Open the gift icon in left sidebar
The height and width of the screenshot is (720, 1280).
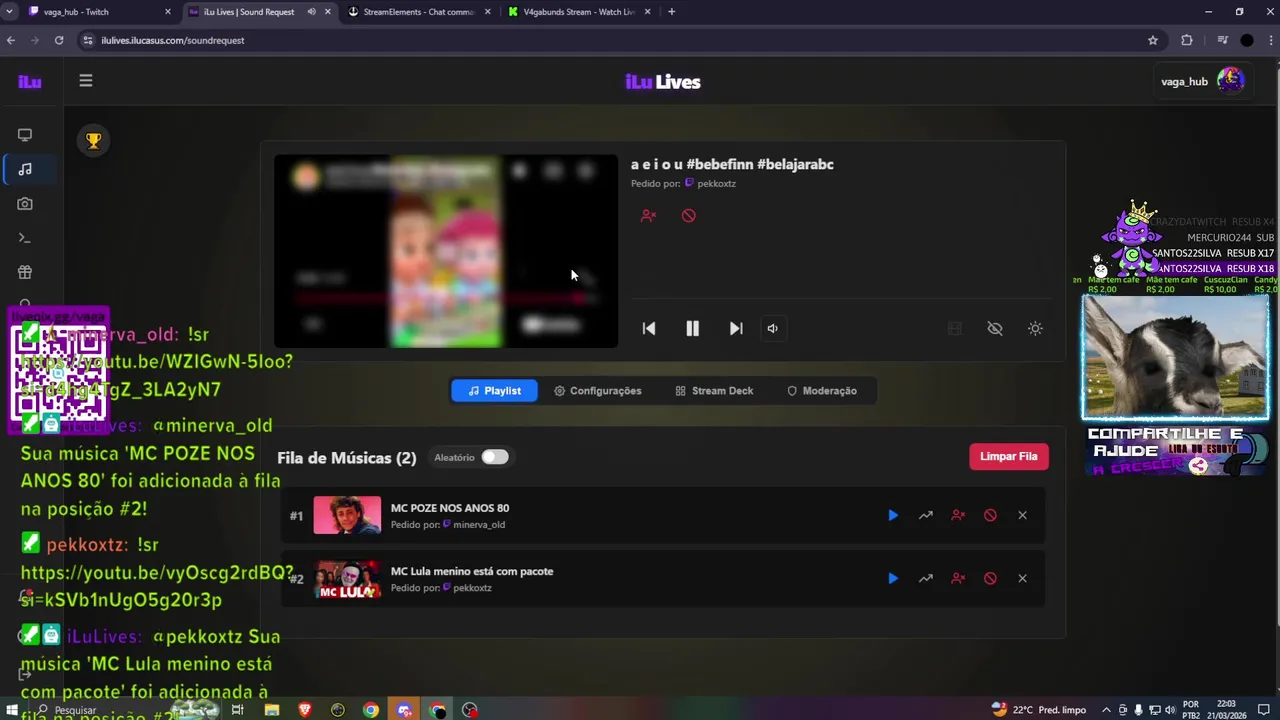(x=25, y=272)
